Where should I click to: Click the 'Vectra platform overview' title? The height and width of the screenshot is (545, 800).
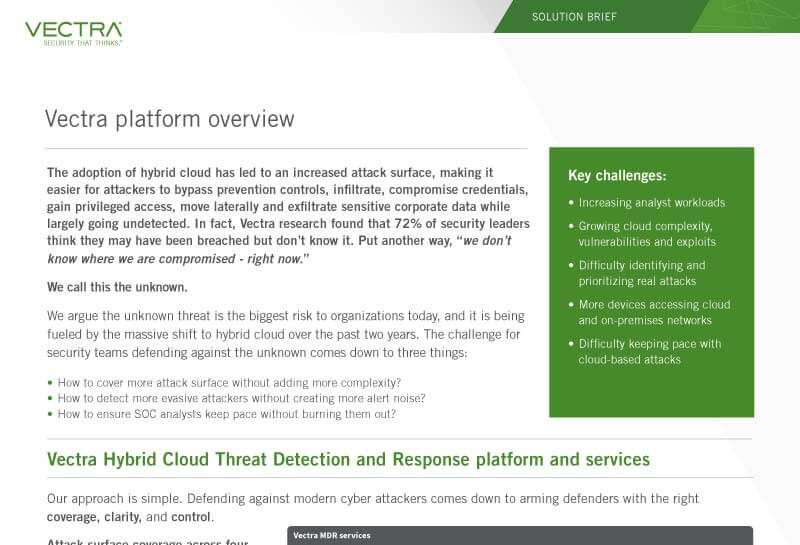click(x=169, y=119)
